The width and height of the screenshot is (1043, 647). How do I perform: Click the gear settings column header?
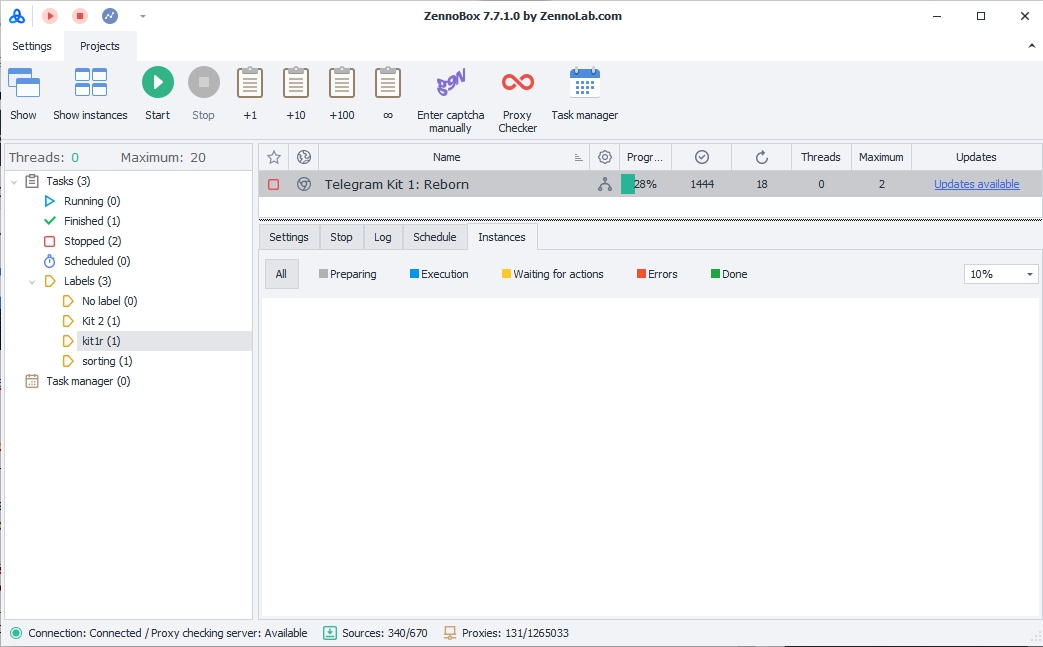(605, 157)
